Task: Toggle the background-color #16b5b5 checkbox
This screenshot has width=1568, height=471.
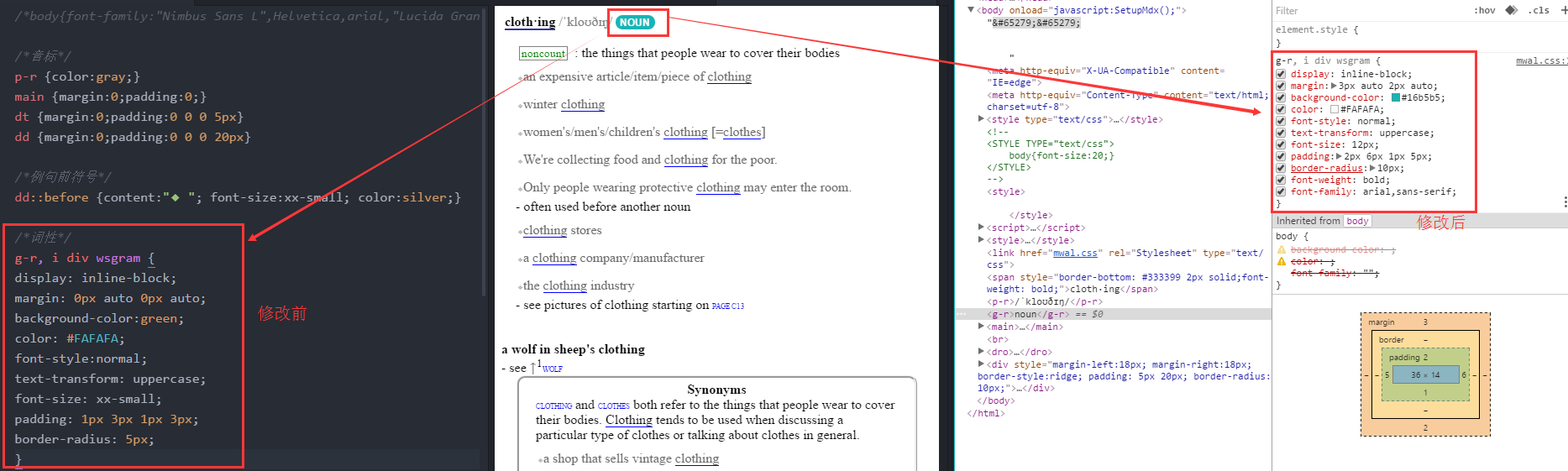Action: tap(1281, 97)
